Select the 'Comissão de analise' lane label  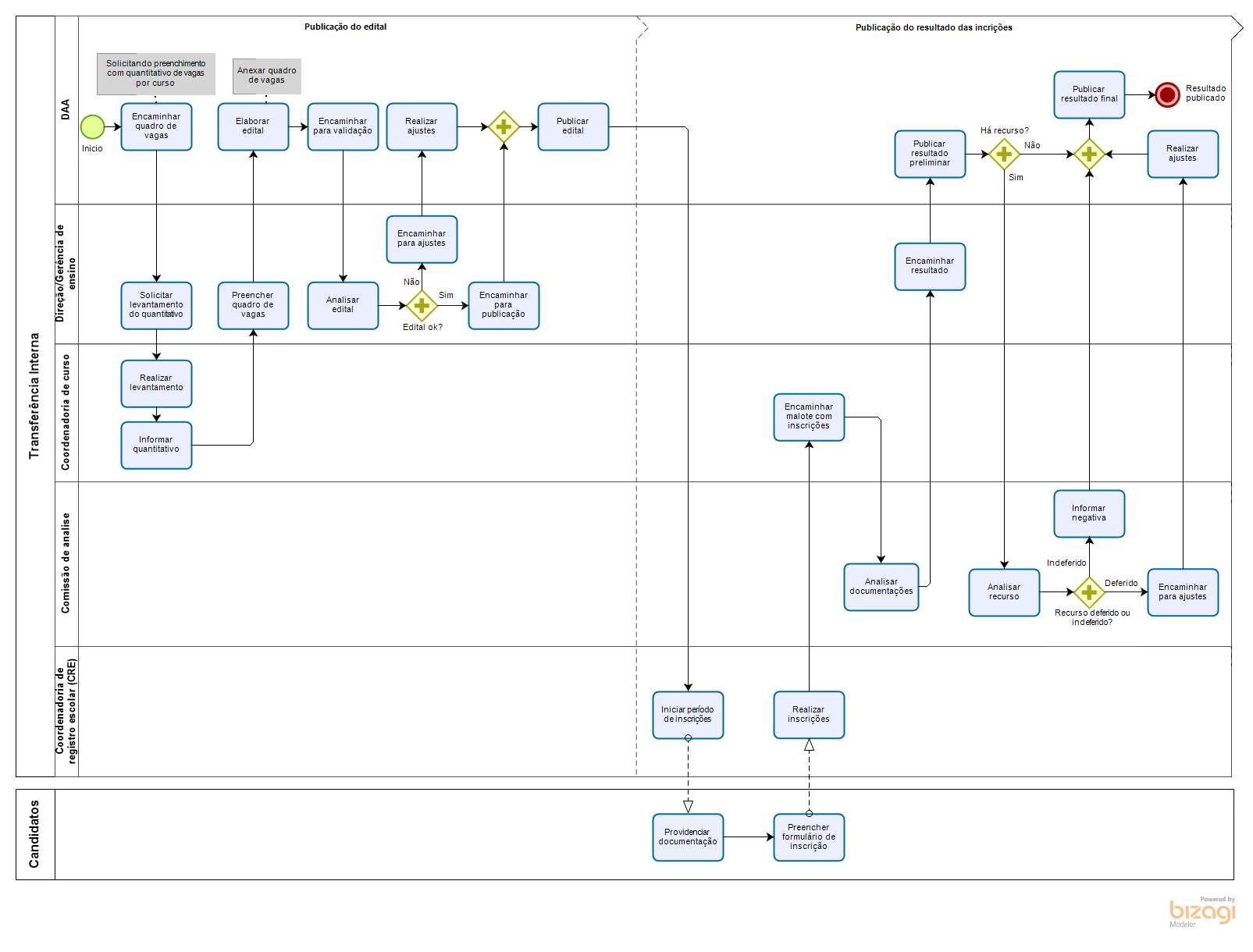pos(66,563)
